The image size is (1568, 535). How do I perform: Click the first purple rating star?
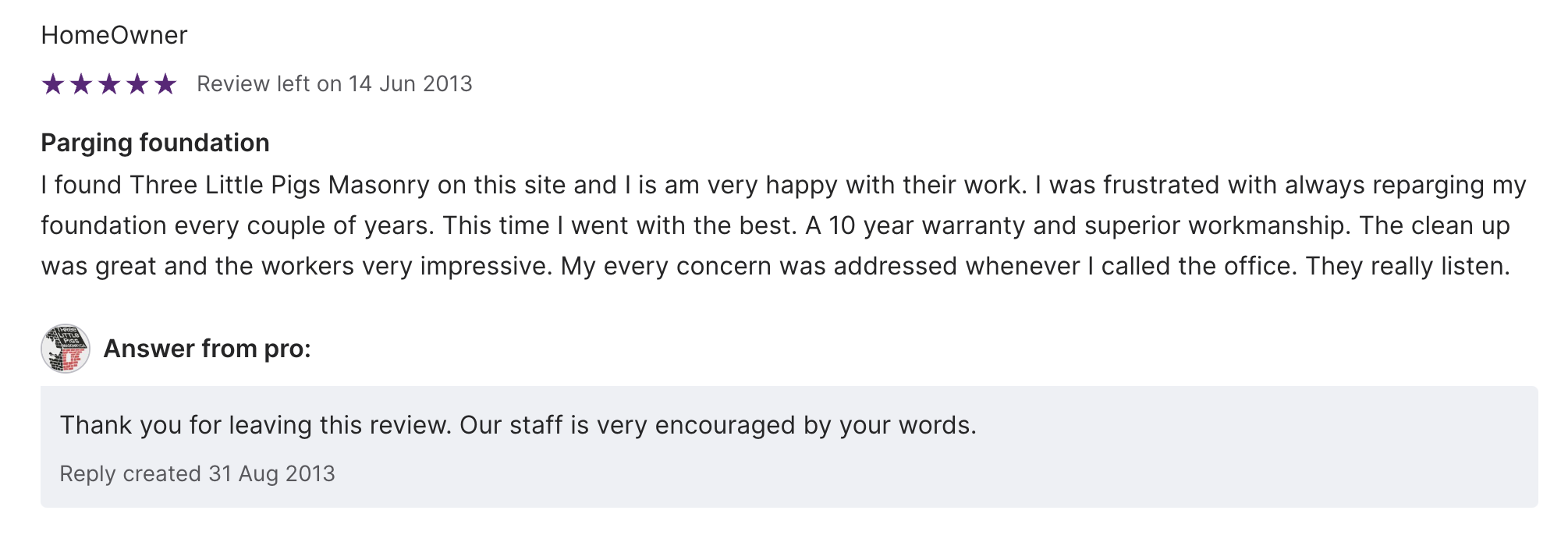[x=53, y=84]
